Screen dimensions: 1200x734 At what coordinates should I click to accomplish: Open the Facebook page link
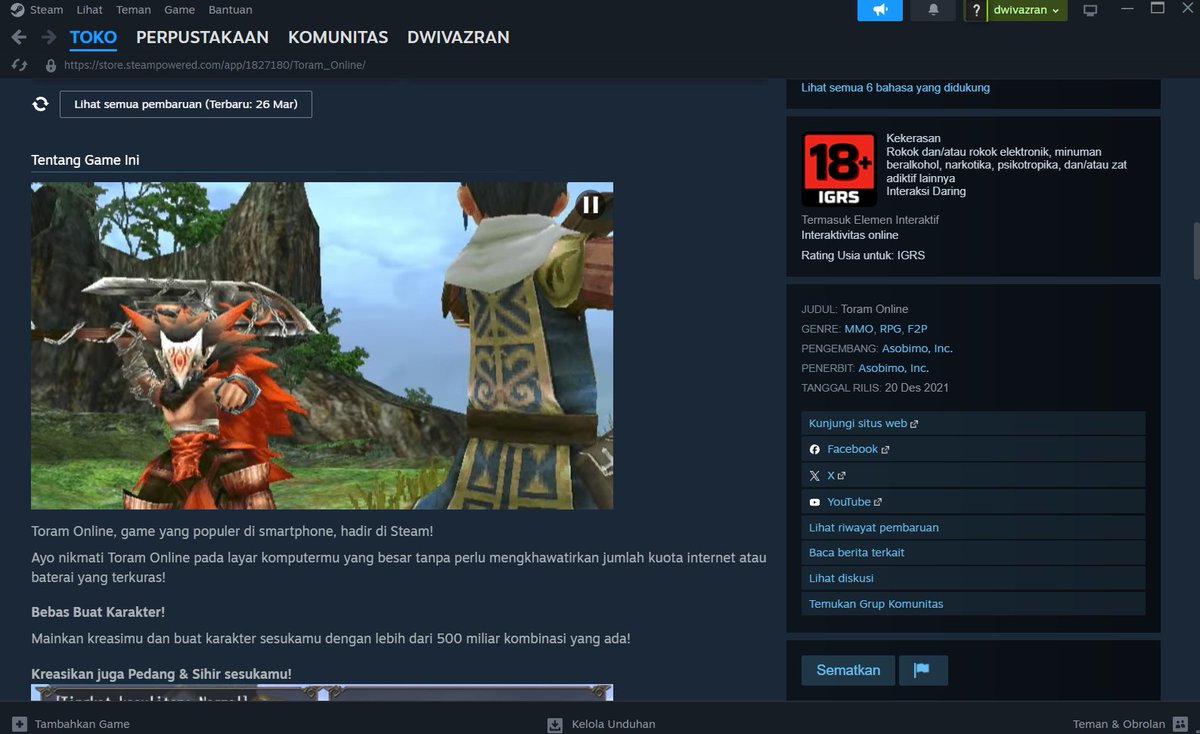[852, 450]
